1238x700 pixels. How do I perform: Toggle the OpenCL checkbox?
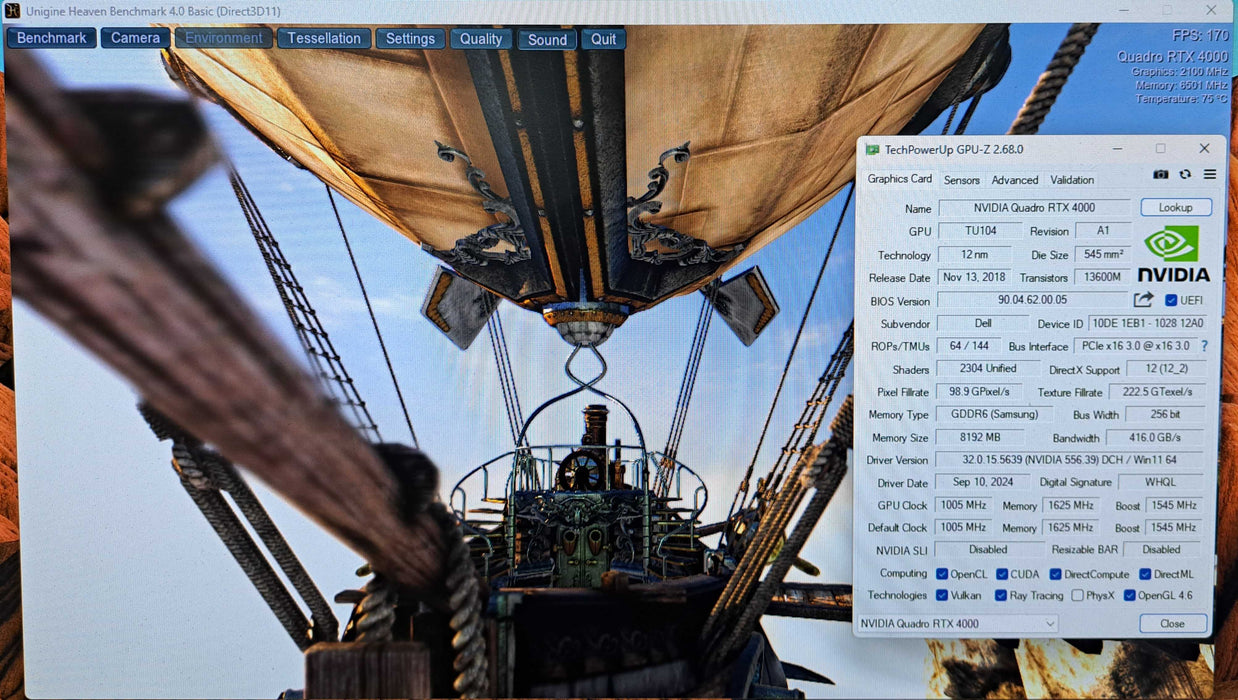[x=942, y=574]
